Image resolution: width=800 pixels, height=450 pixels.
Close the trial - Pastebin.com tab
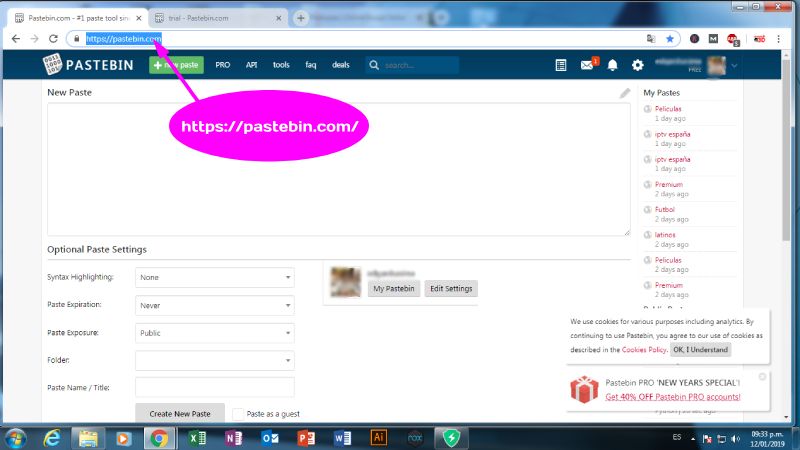click(279, 18)
